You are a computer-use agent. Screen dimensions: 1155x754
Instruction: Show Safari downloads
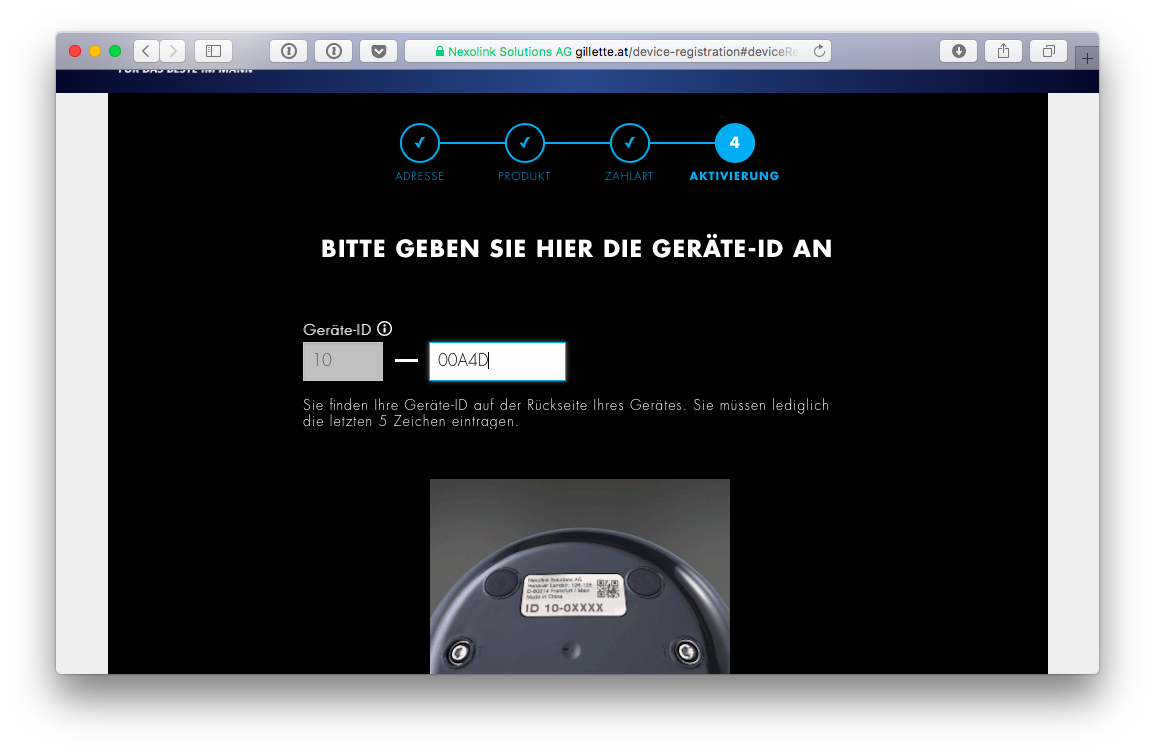pyautogui.click(x=958, y=51)
